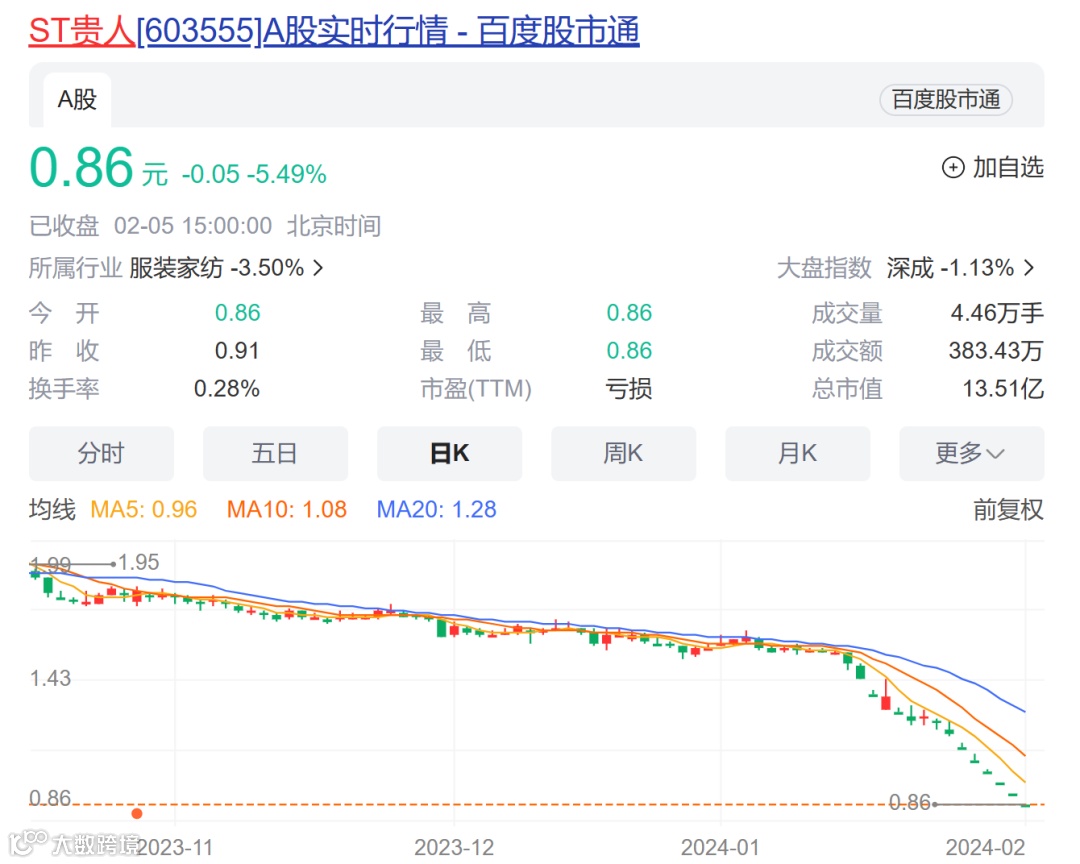The image size is (1080, 864).
Task: Click the 总市值 value 13.51亿
Action: [1003, 389]
